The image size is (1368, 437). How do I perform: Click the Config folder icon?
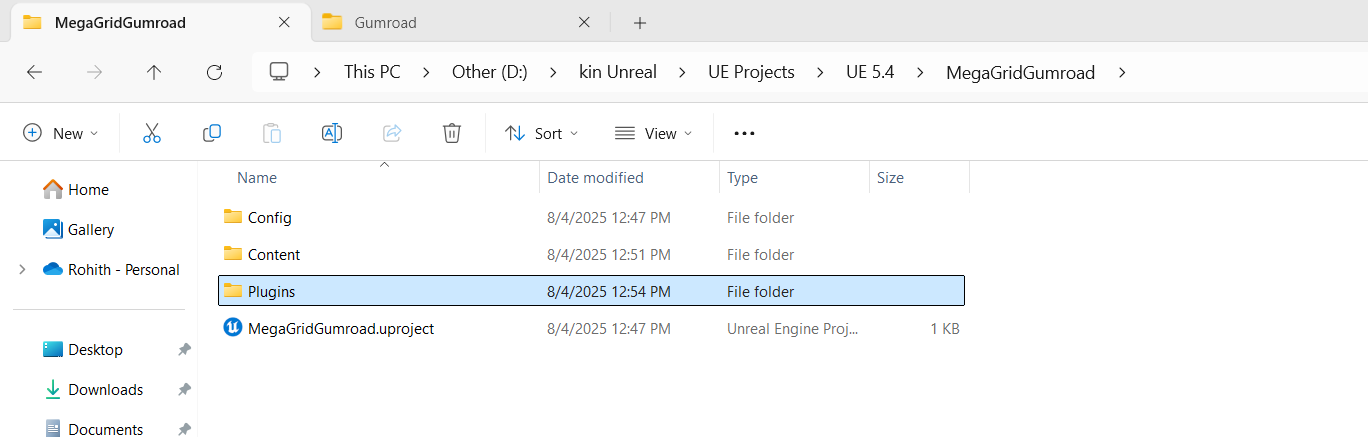pos(233,217)
